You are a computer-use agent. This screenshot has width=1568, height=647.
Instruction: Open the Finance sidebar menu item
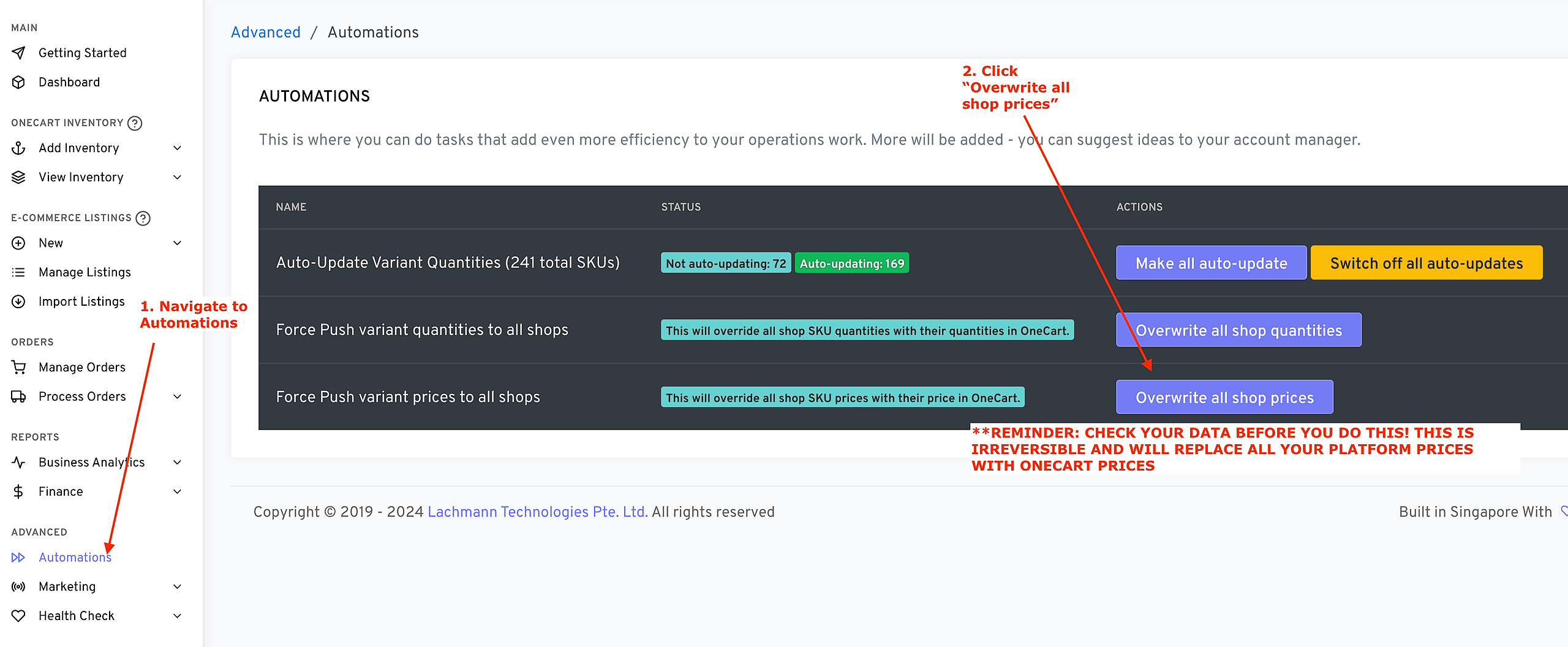(x=61, y=491)
